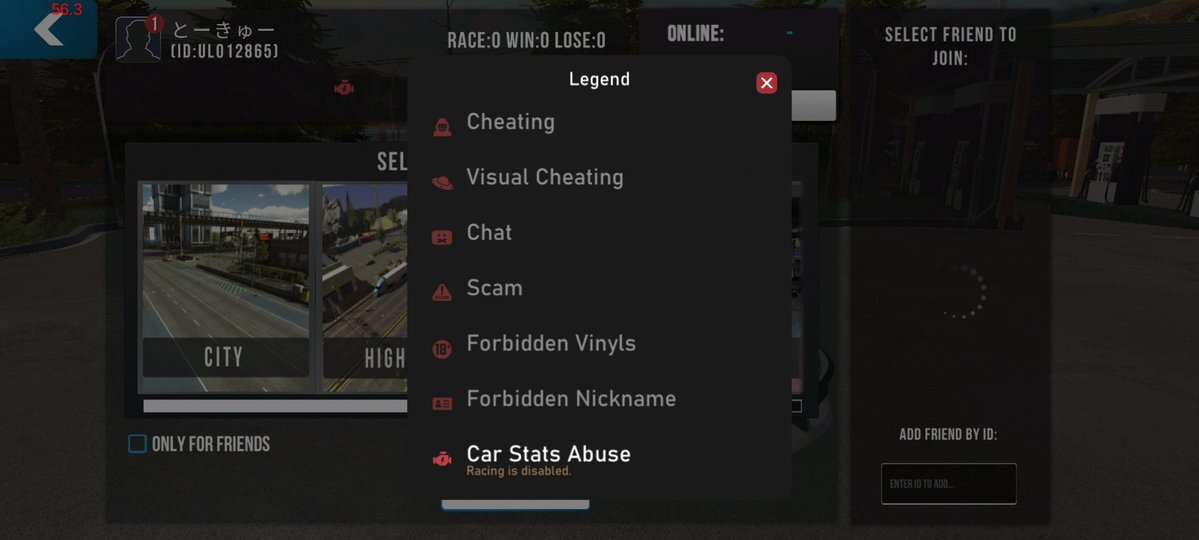Click the button below the Legend popup
1199x540 pixels.
515,505
